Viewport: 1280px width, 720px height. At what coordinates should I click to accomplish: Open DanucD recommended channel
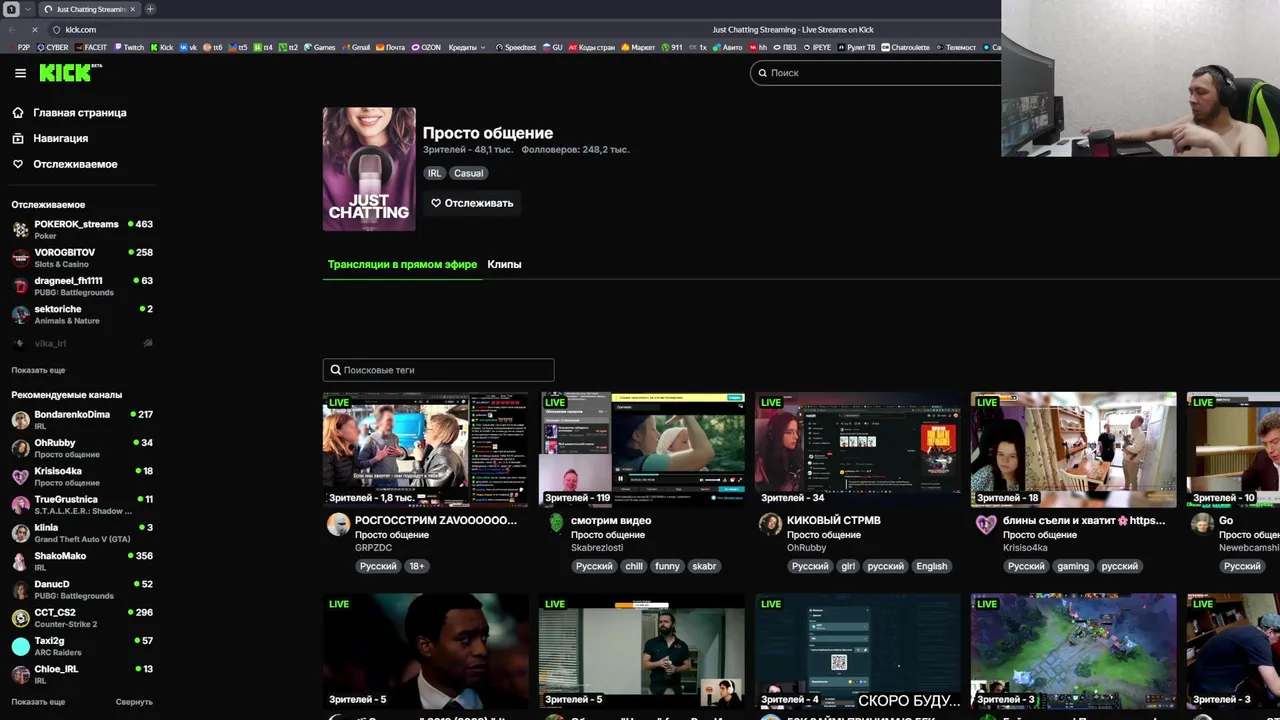point(82,589)
